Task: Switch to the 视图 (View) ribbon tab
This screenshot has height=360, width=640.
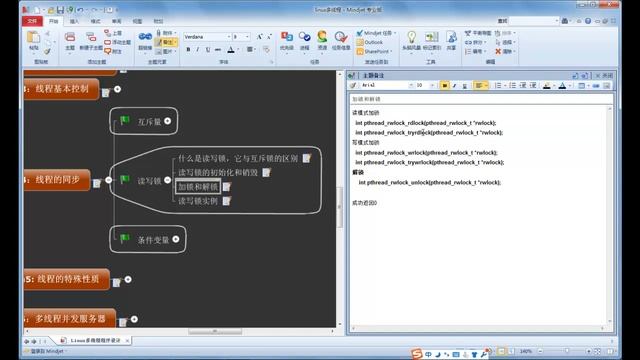Action: coord(137,21)
